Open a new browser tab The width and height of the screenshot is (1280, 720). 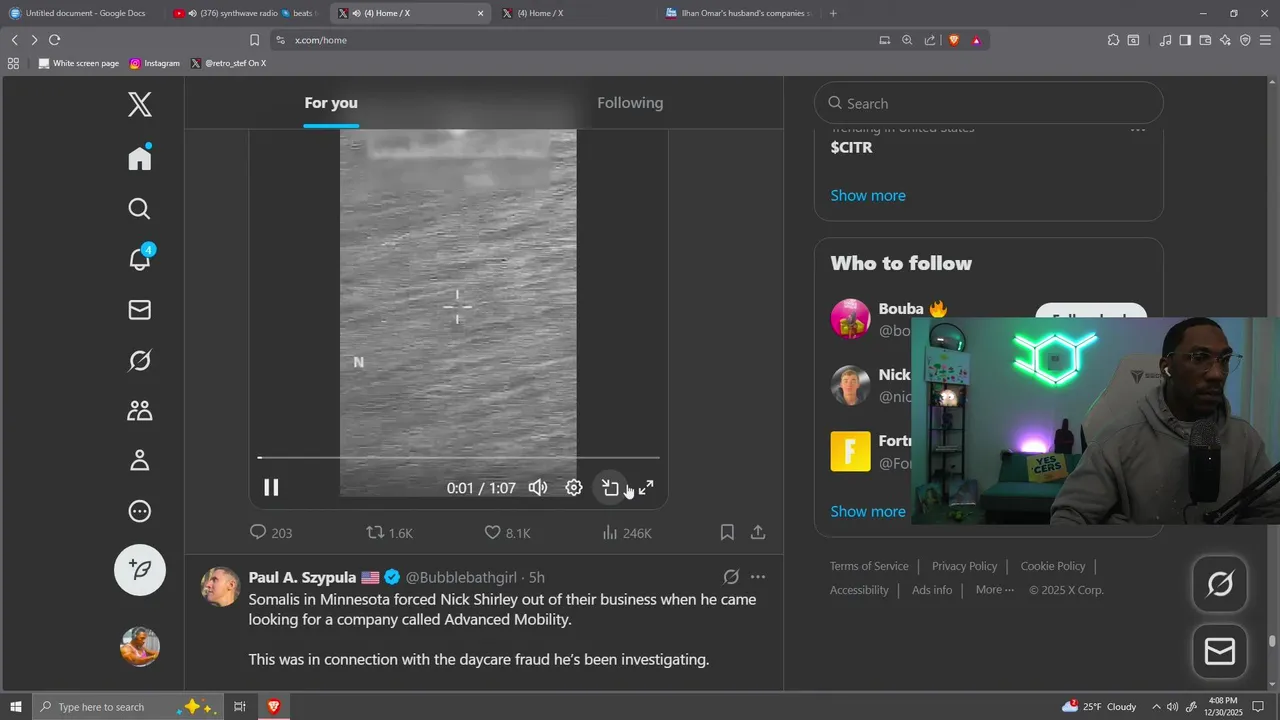pyautogui.click(x=833, y=13)
